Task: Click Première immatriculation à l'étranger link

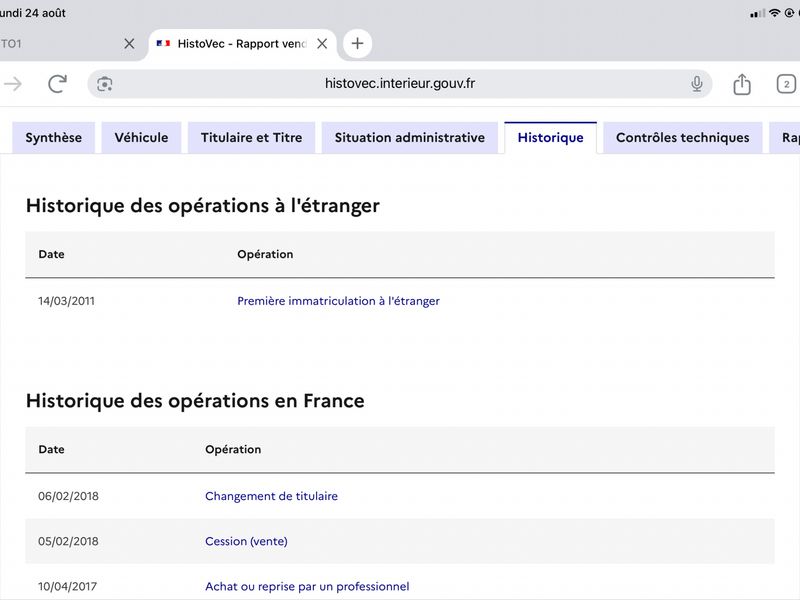Action: (338, 301)
